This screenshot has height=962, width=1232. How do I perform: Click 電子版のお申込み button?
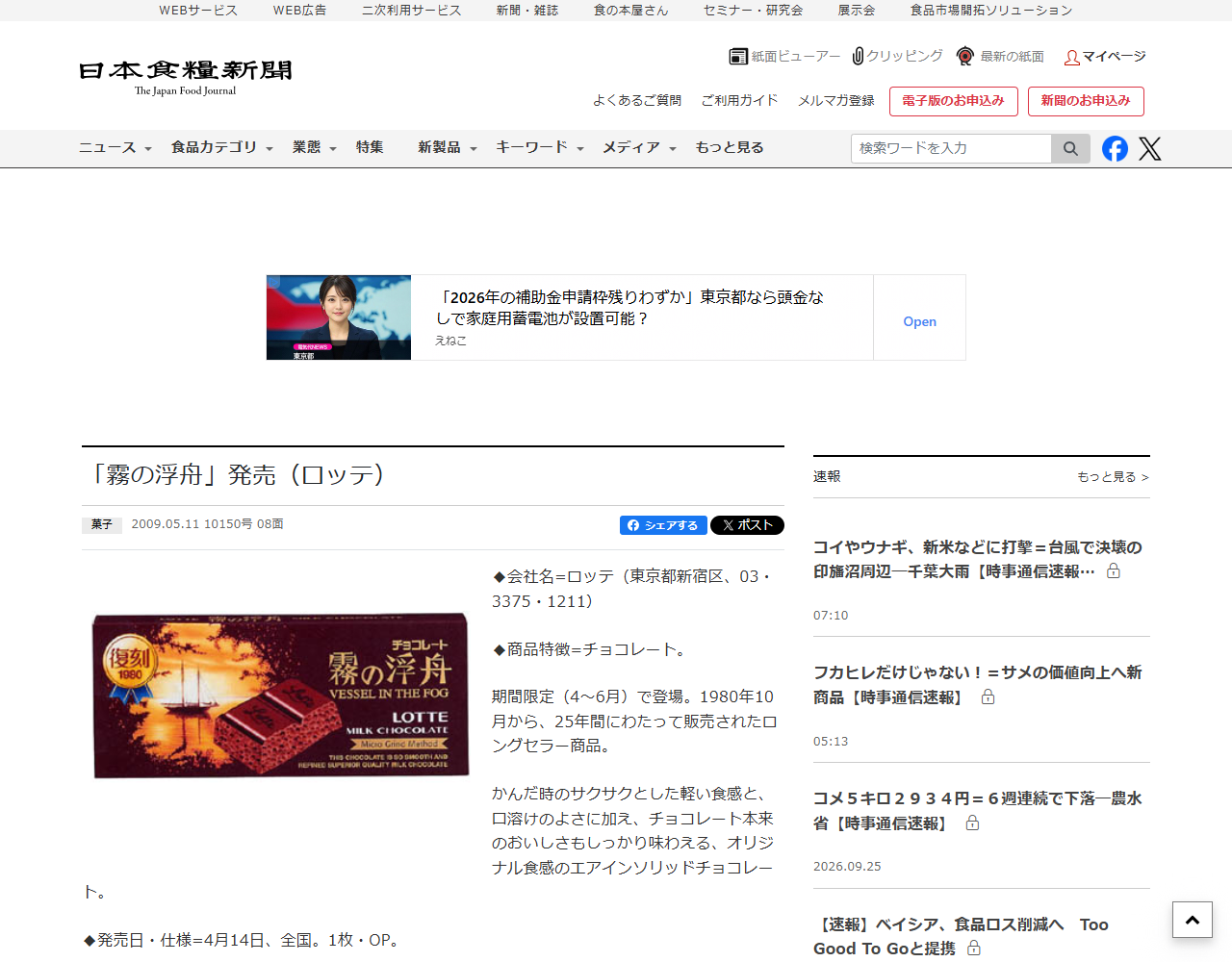click(953, 101)
